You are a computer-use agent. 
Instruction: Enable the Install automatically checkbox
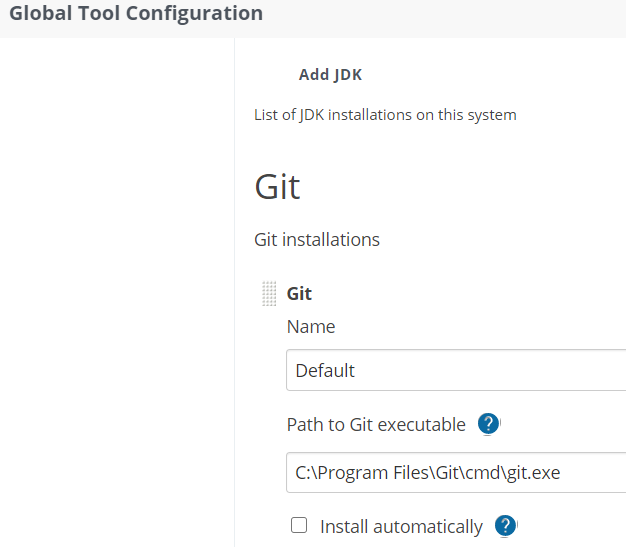coord(298,525)
